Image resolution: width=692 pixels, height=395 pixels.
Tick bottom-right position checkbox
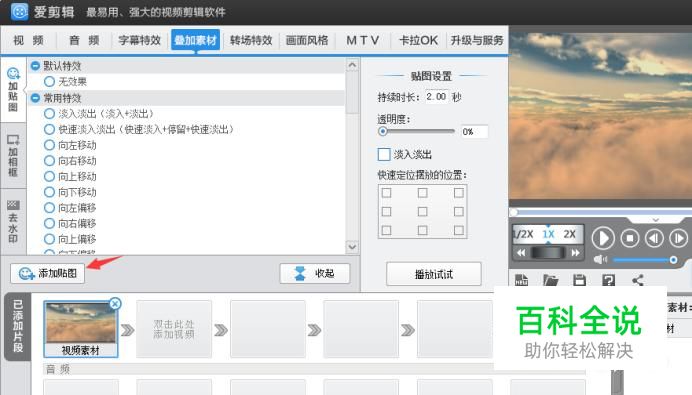pyautogui.click(x=459, y=230)
